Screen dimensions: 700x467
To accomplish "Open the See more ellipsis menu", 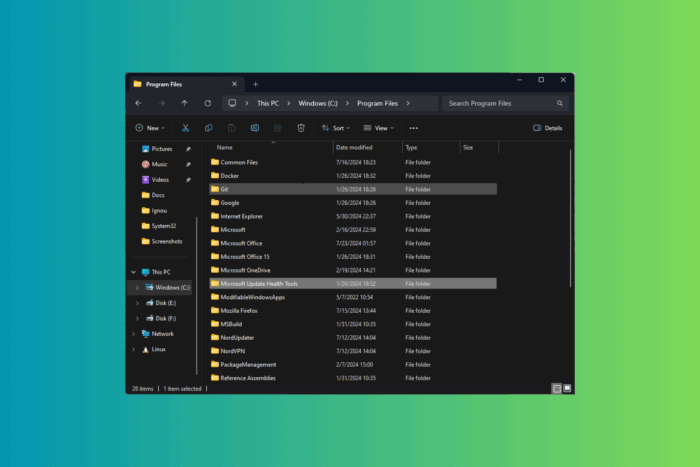I will (x=414, y=128).
